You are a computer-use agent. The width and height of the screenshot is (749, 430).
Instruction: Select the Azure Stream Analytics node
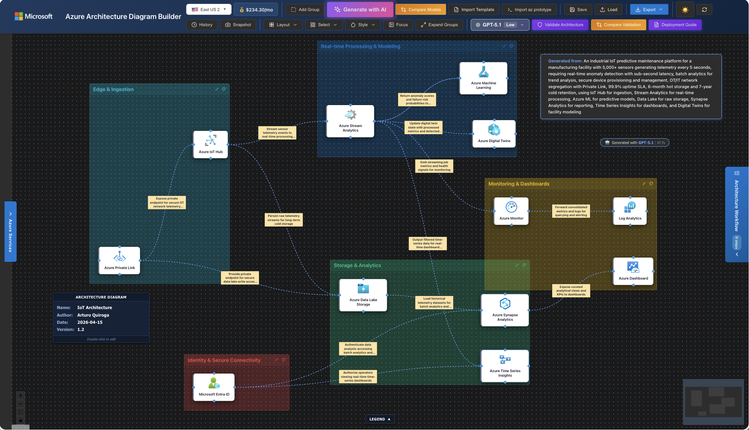click(x=350, y=121)
